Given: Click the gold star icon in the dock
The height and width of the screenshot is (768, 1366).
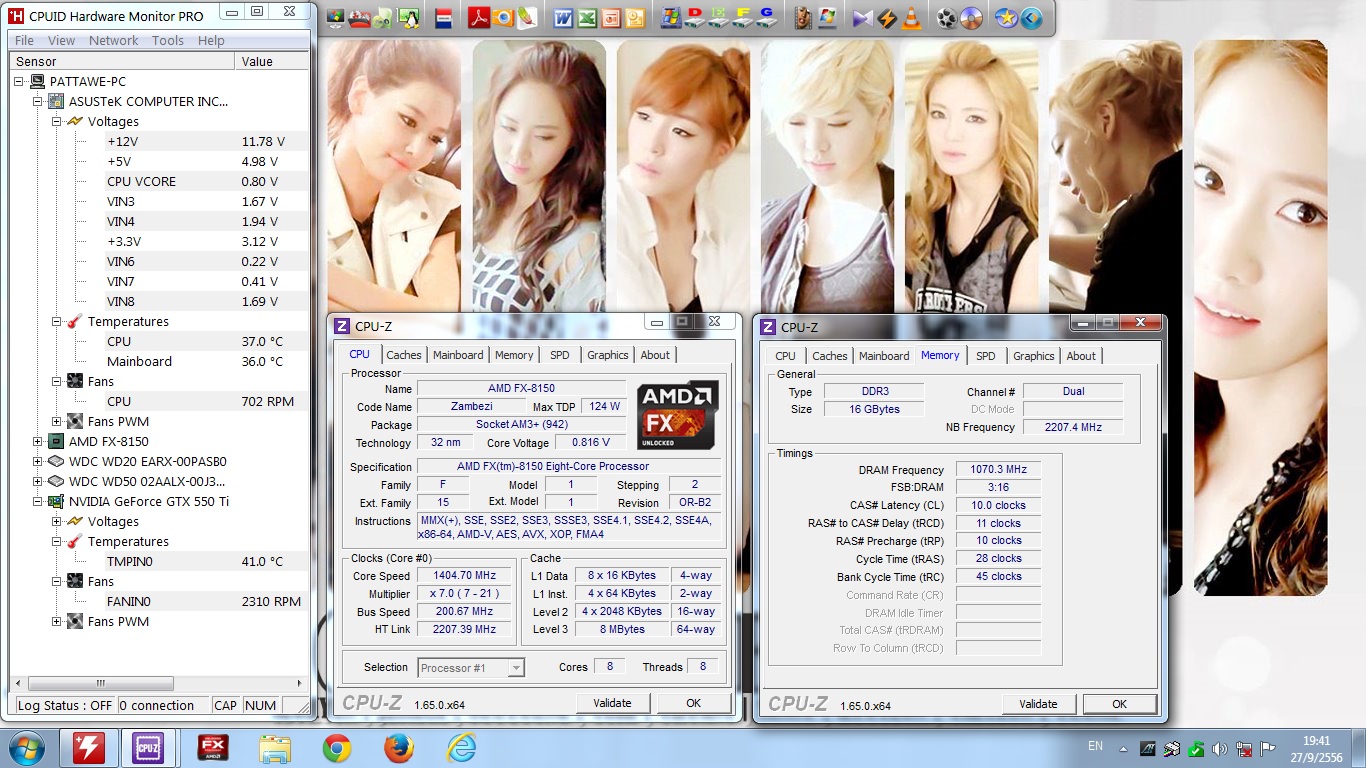Looking at the screenshot, I should click(x=1006, y=18).
